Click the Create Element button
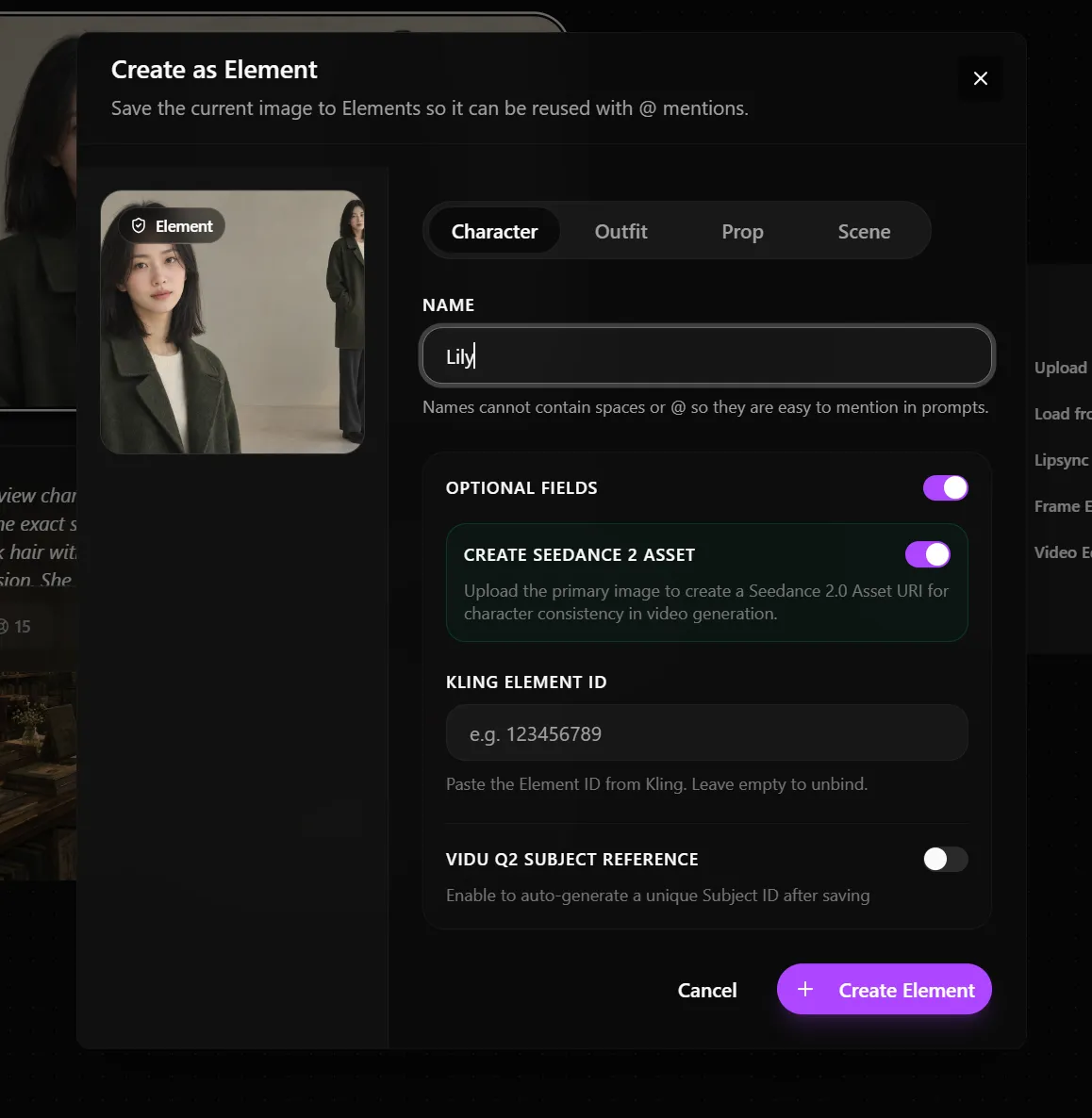1092x1118 pixels. click(x=884, y=989)
